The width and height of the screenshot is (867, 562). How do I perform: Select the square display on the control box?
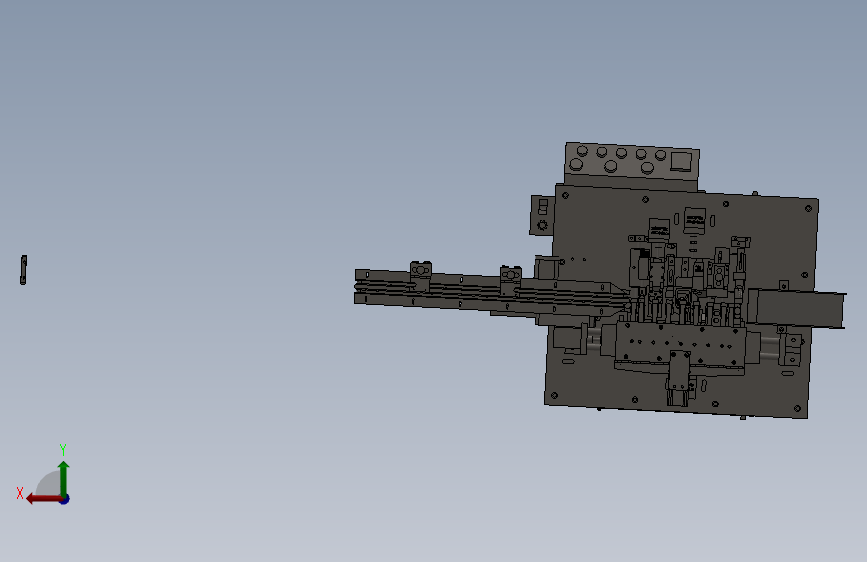pyautogui.click(x=681, y=162)
